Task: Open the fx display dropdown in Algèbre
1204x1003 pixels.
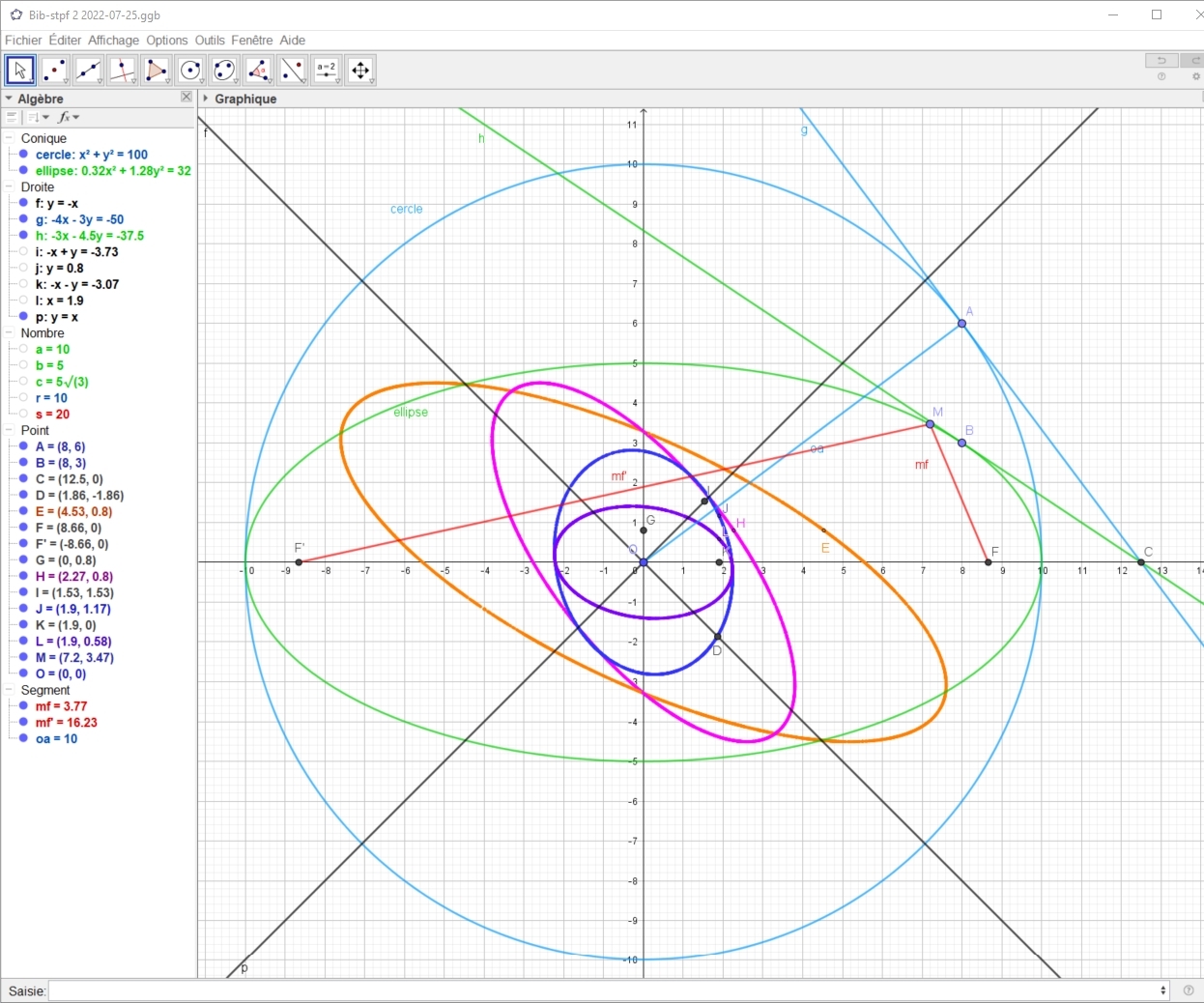Action: coord(69,118)
